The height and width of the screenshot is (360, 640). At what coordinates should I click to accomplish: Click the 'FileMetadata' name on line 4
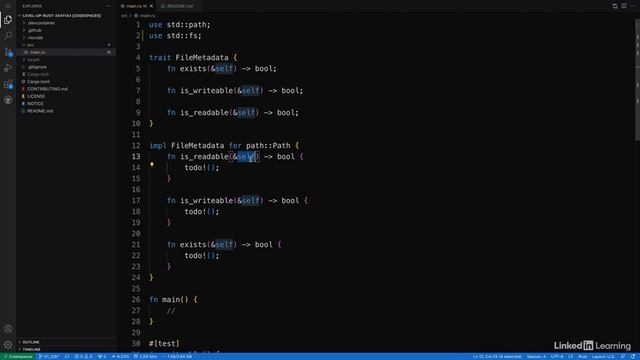(x=202, y=58)
